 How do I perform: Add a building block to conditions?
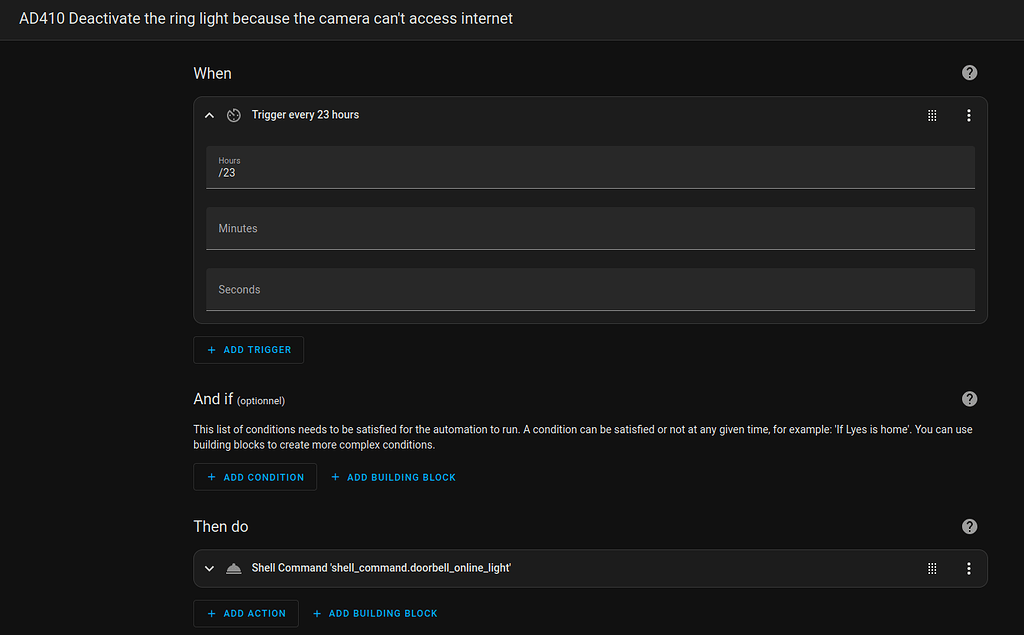(x=393, y=477)
